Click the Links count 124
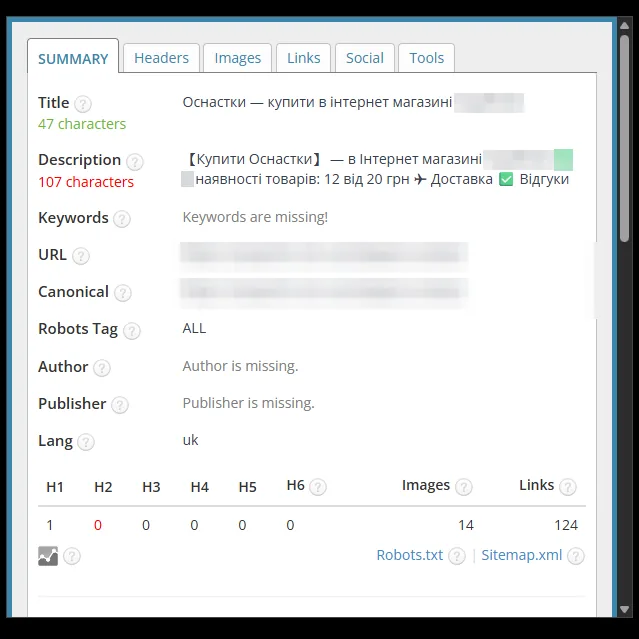Viewport: 639px width, 639px height. [566, 525]
